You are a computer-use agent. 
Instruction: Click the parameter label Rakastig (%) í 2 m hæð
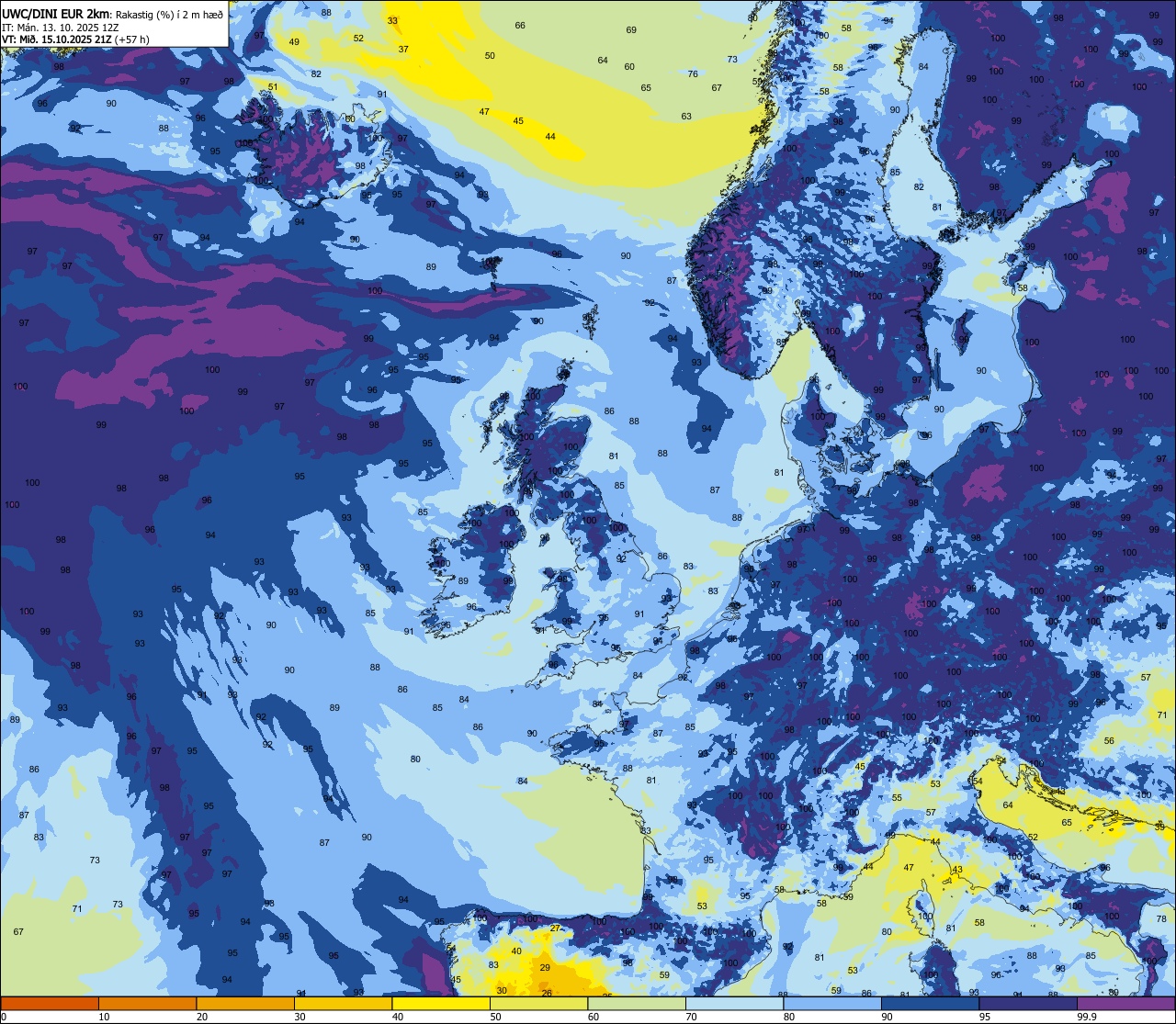click(169, 14)
